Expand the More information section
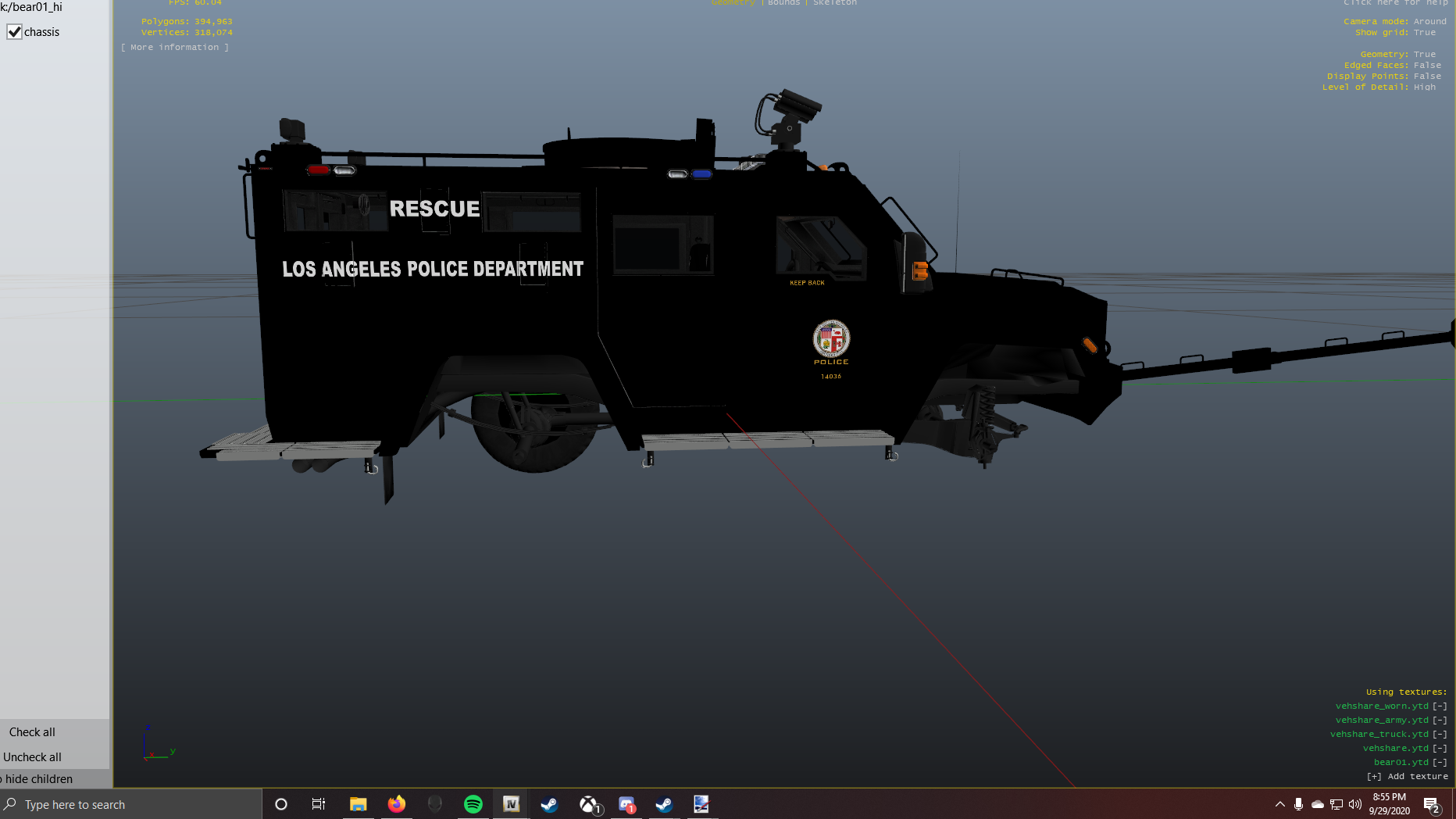This screenshot has width=1456, height=819. (175, 48)
